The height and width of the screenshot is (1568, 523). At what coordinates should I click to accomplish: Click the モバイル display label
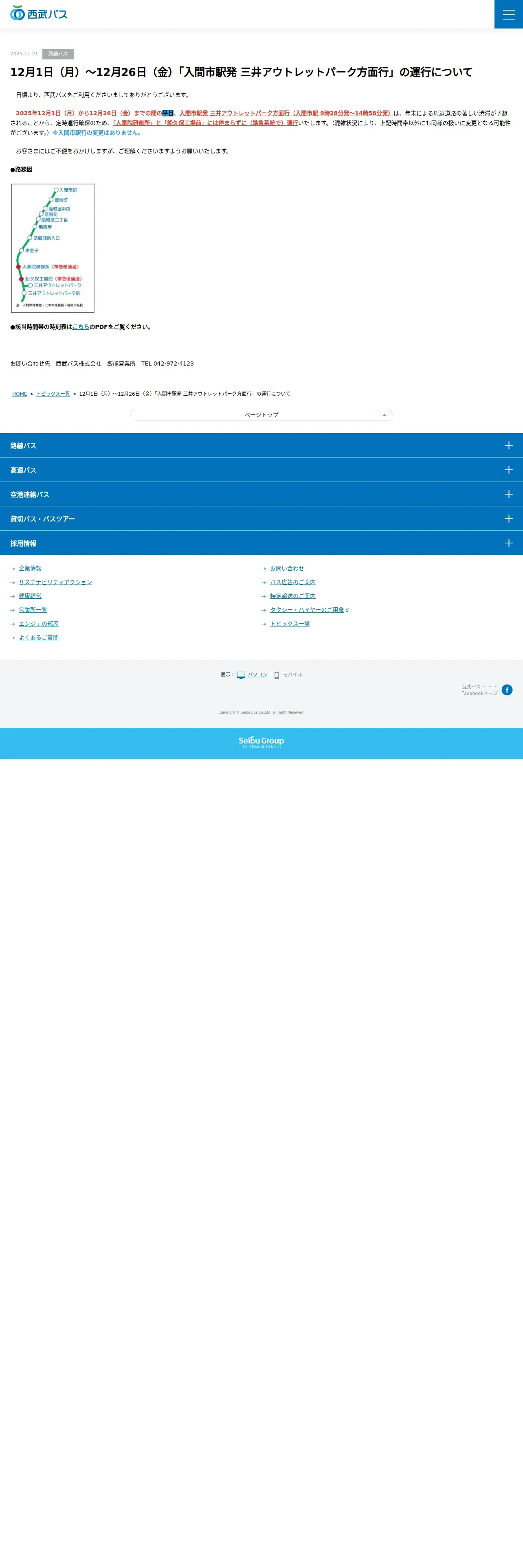[292, 675]
